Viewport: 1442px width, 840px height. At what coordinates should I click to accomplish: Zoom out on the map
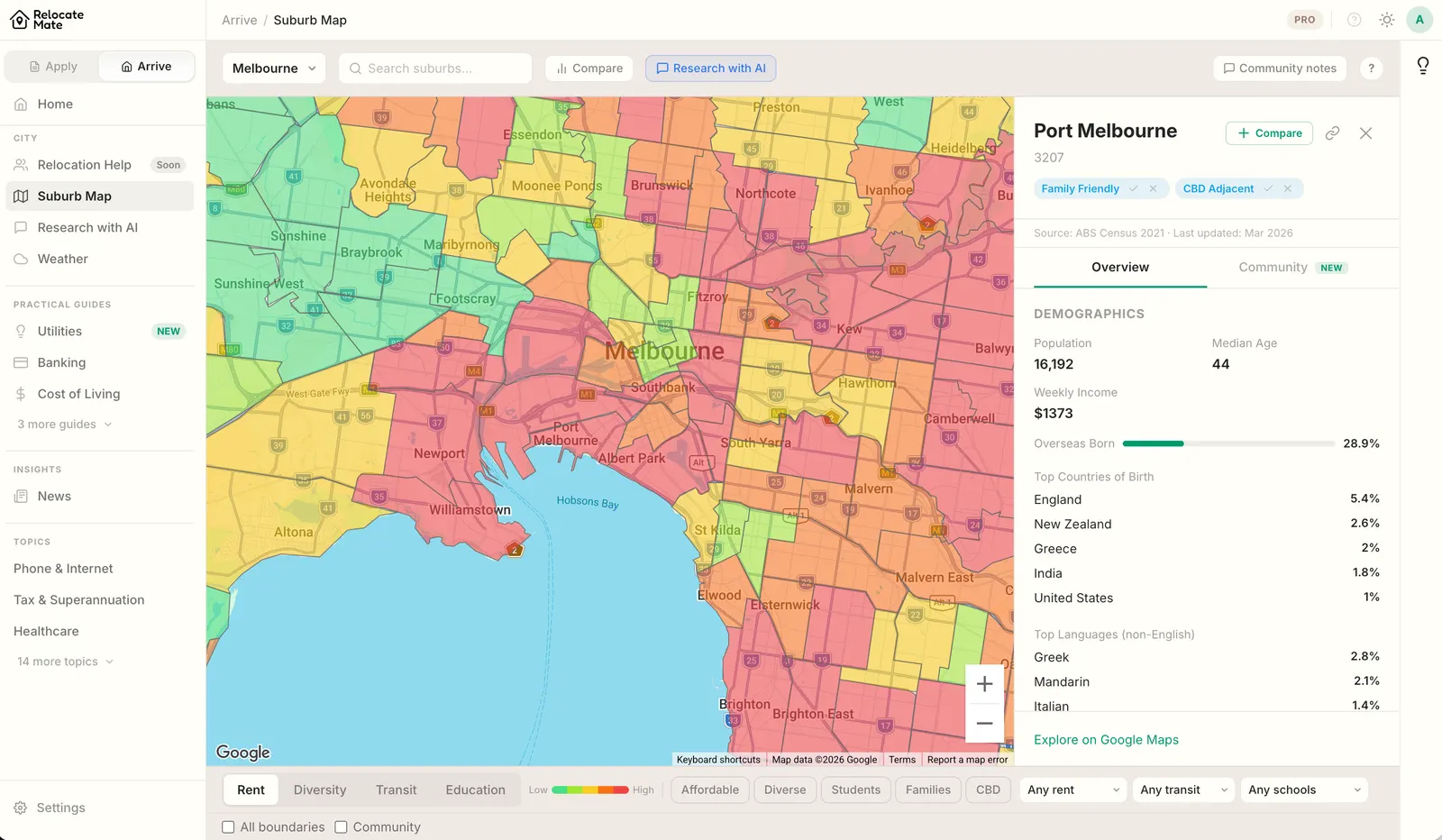984,723
